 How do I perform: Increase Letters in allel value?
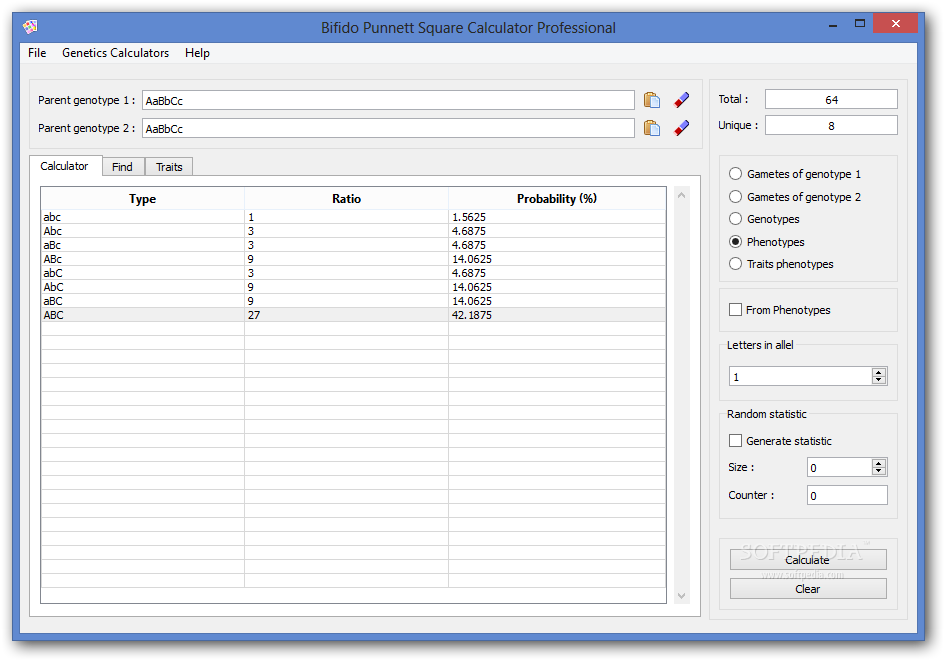[x=879, y=372]
